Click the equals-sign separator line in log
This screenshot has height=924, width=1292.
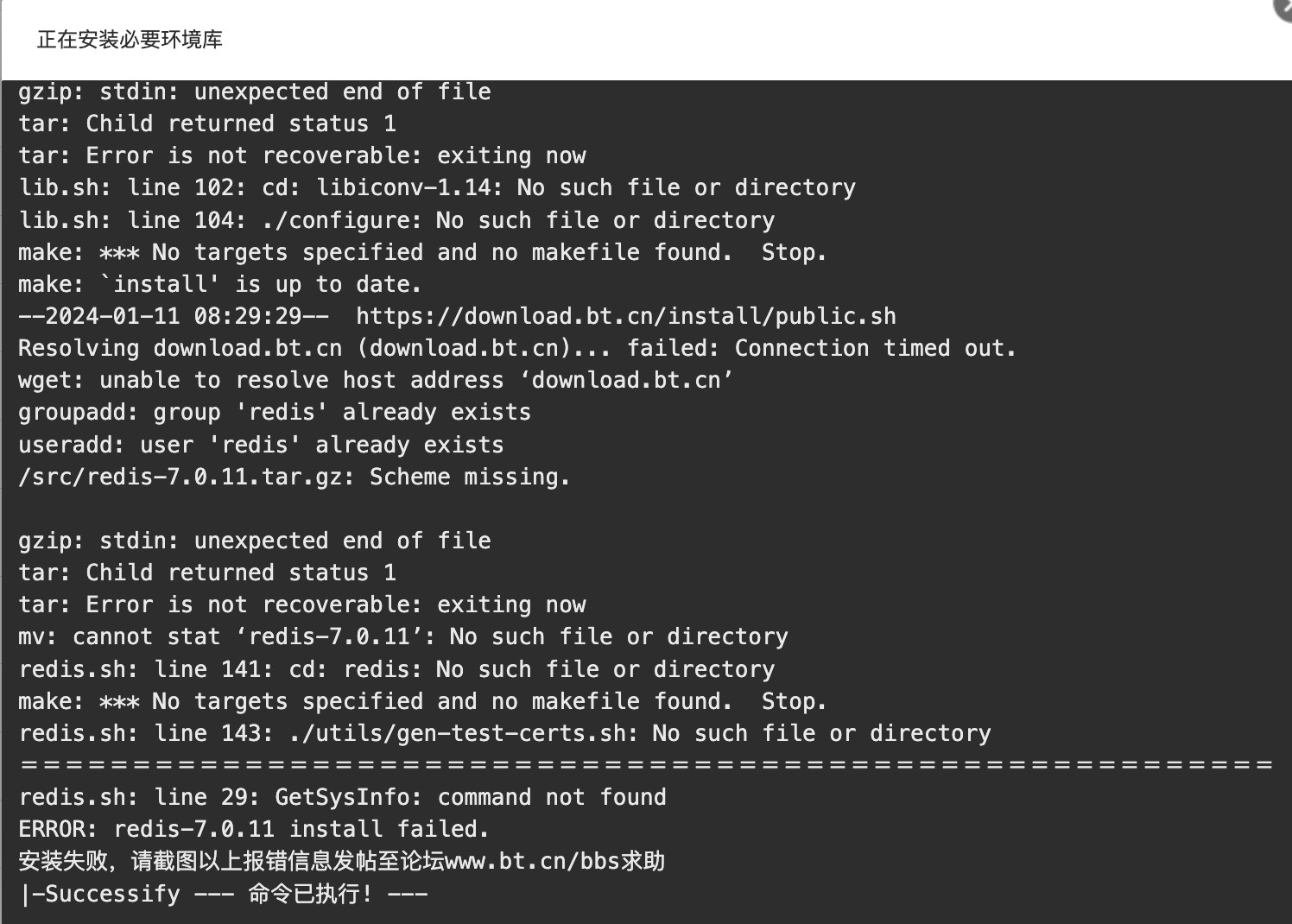click(x=646, y=765)
